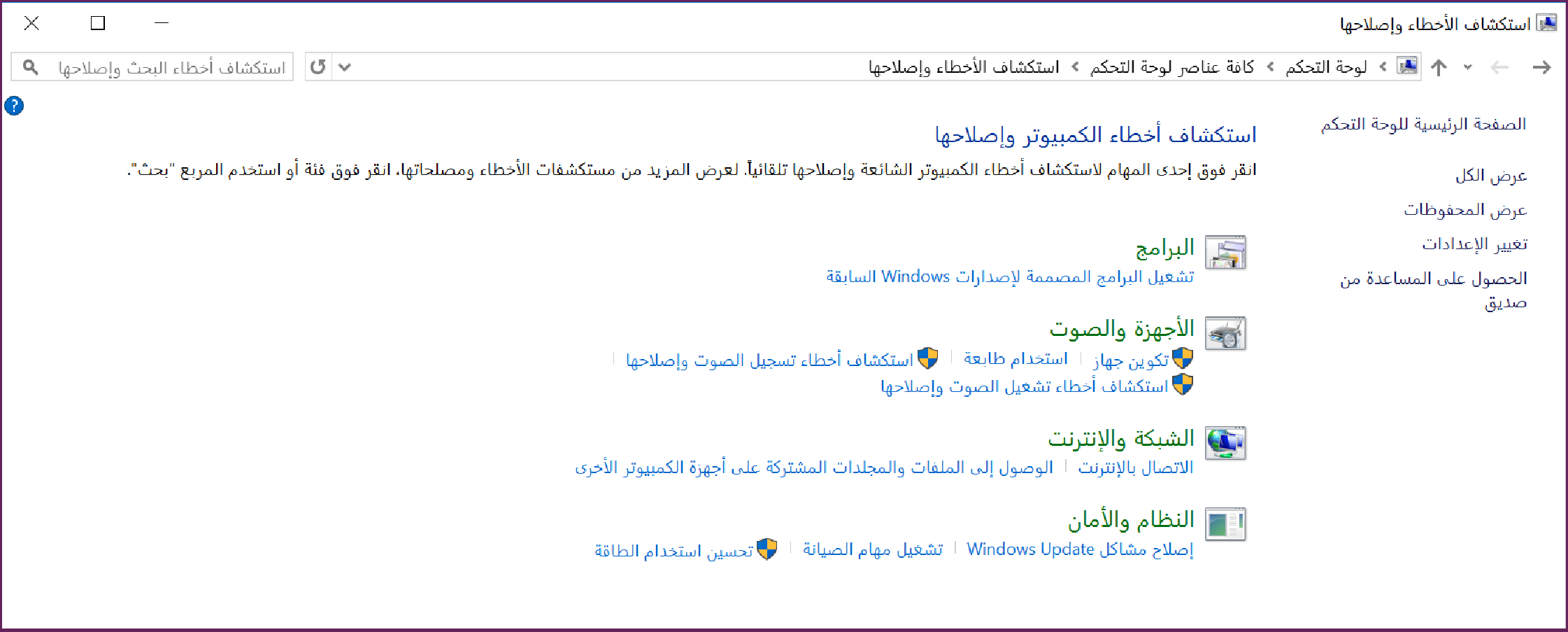Click the Control Panel icon in address bar
1568x632 pixels.
point(1407,66)
